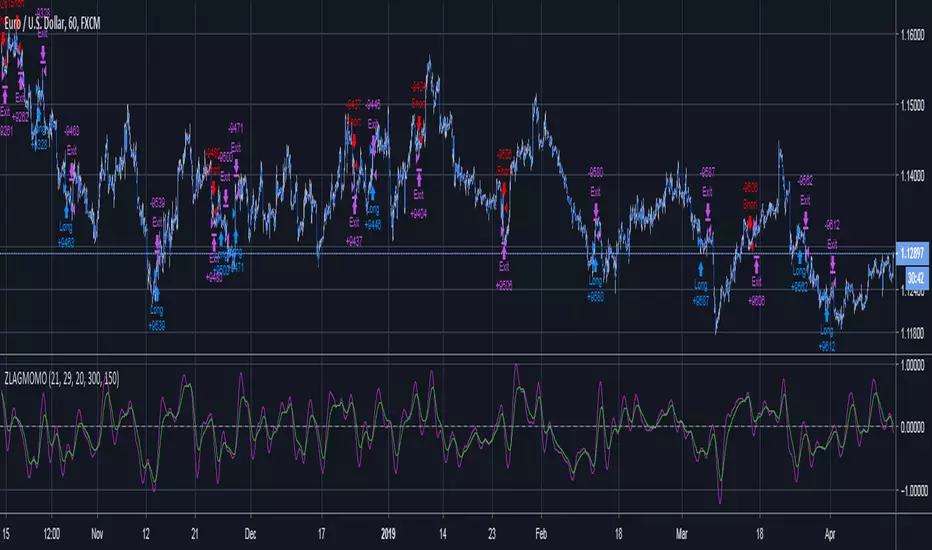Select the blue Long arrow marked +9539
This screenshot has height=550, width=932.
click(156, 295)
